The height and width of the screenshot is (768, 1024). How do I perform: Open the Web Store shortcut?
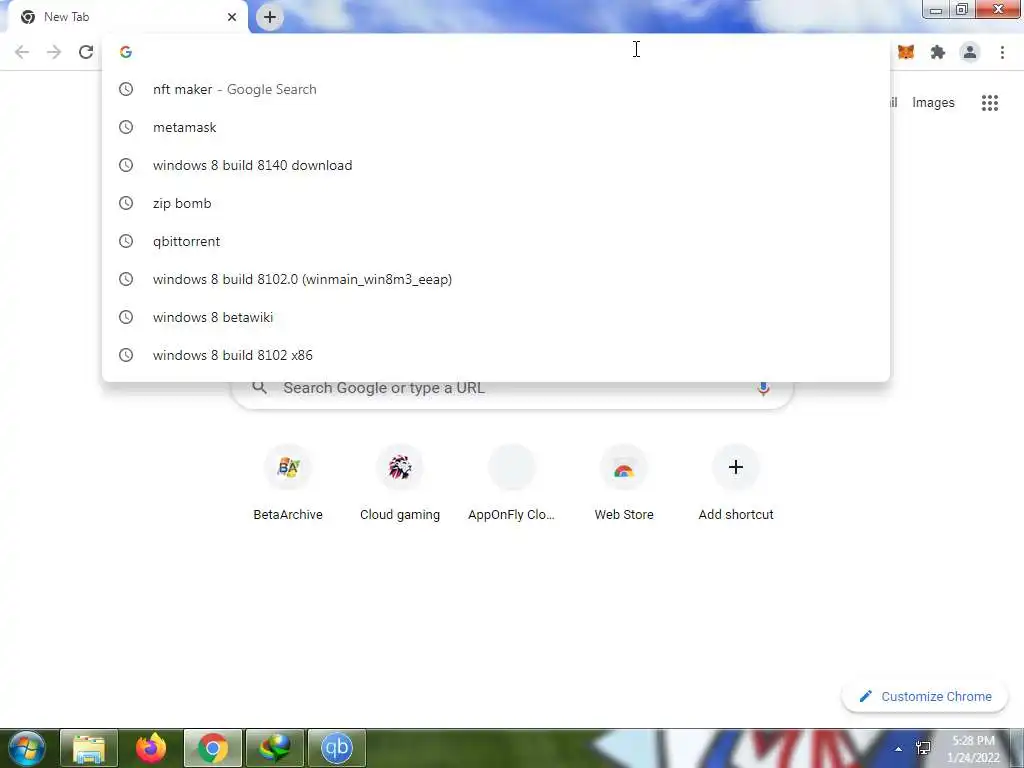pyautogui.click(x=624, y=483)
